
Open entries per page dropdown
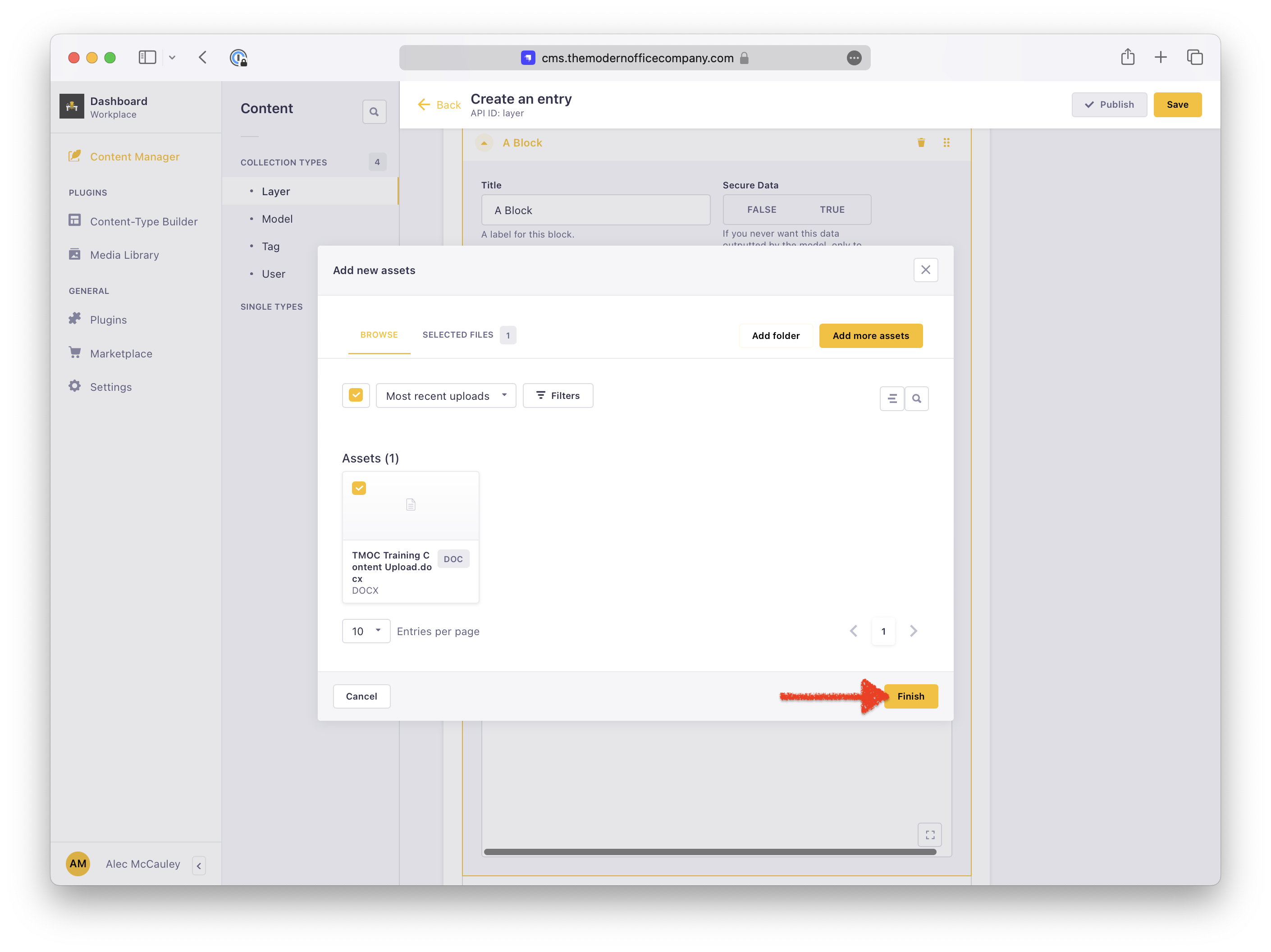click(366, 631)
